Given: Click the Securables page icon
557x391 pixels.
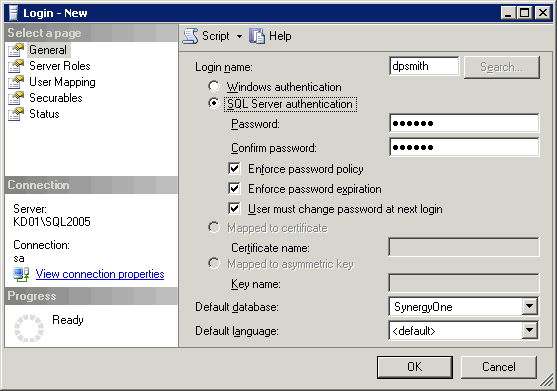Looking at the screenshot, I should click(x=16, y=98).
